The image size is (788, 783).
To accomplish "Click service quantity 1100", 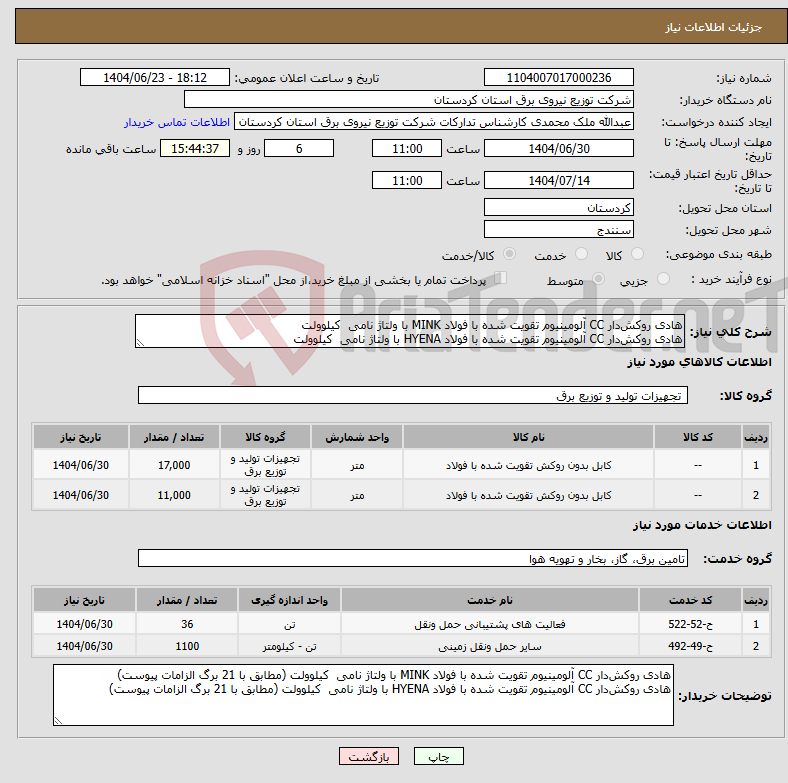I will (187, 646).
